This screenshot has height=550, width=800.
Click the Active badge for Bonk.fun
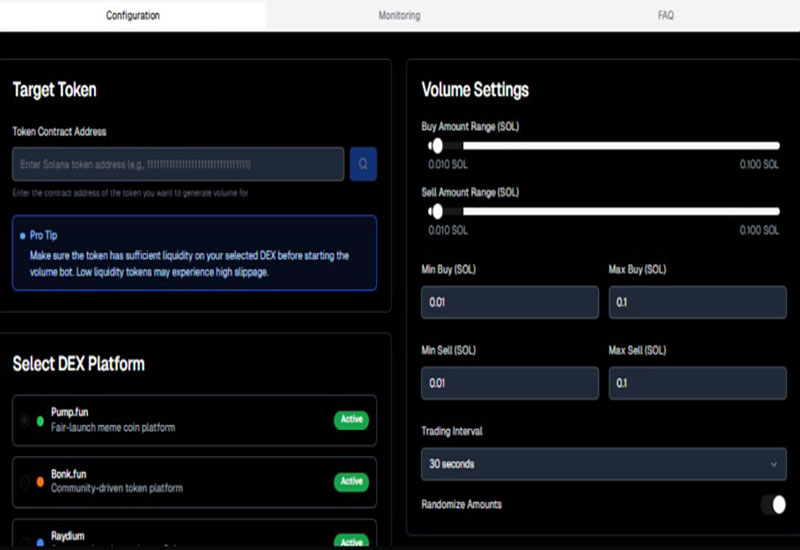coord(351,481)
